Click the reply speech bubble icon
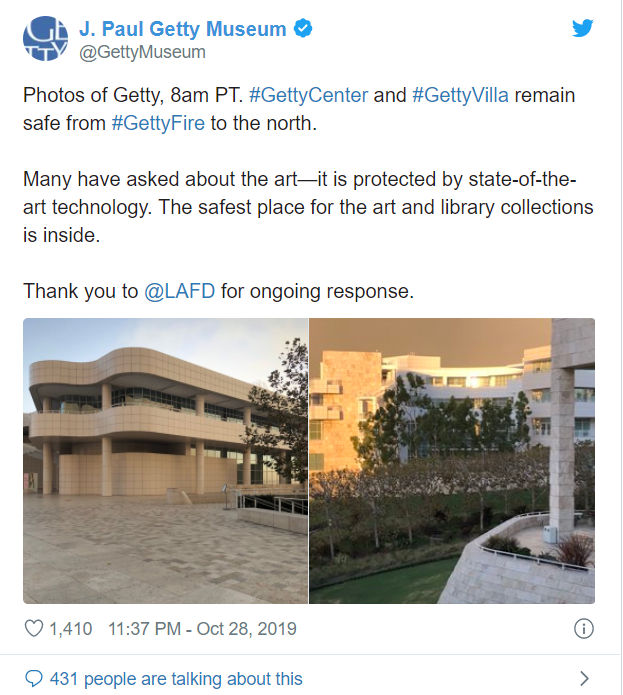 (33, 679)
